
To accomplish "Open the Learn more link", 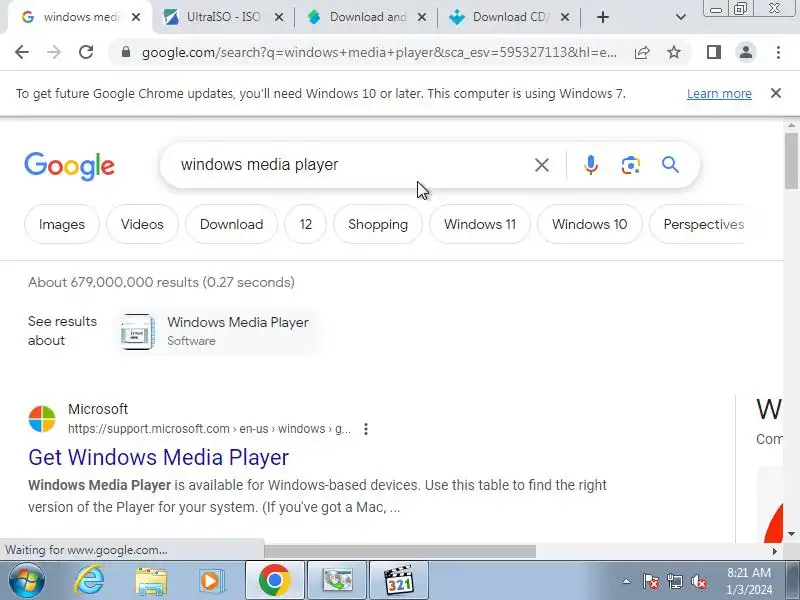I will click(719, 94).
